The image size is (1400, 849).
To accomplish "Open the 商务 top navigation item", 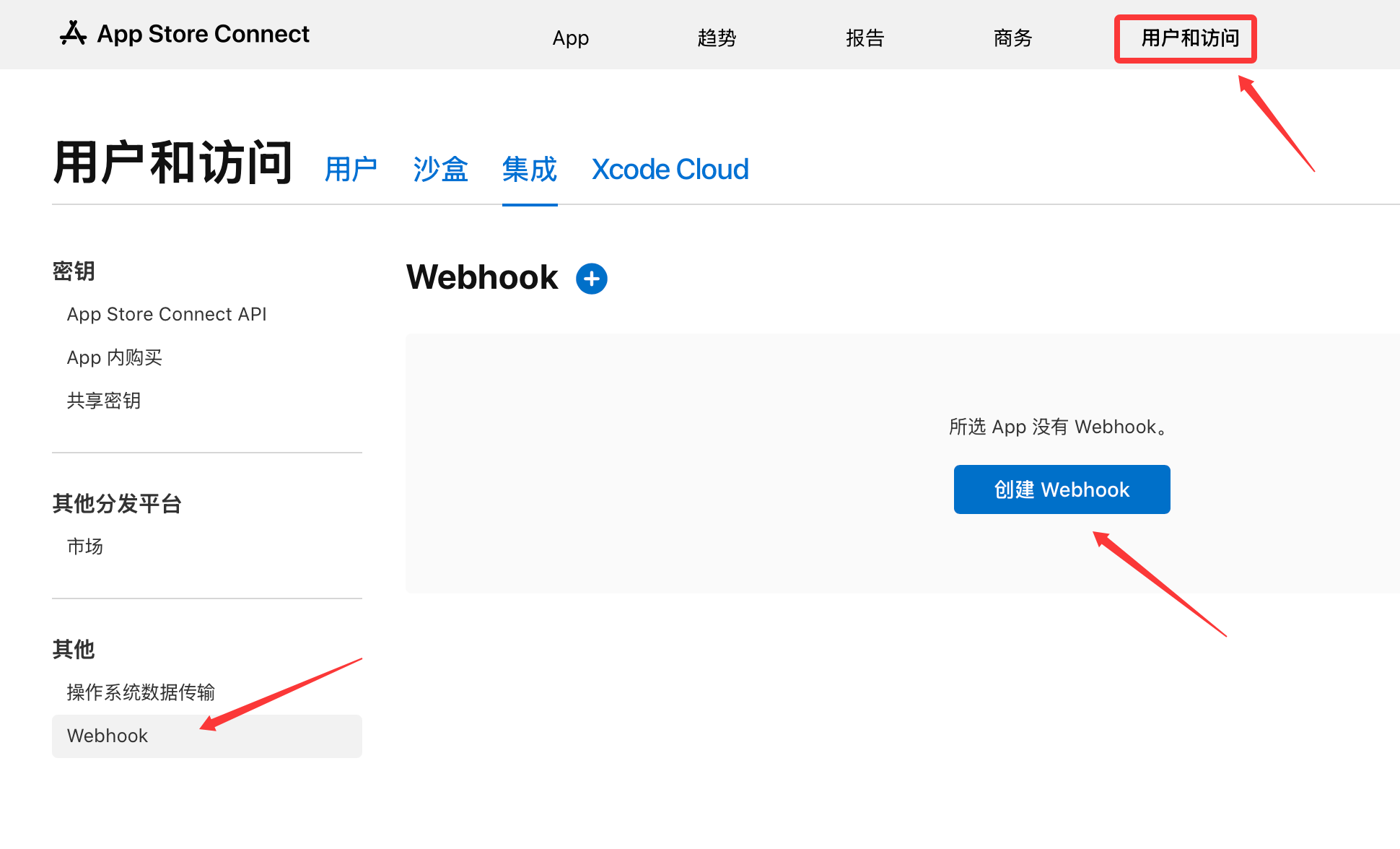I will point(1013,38).
